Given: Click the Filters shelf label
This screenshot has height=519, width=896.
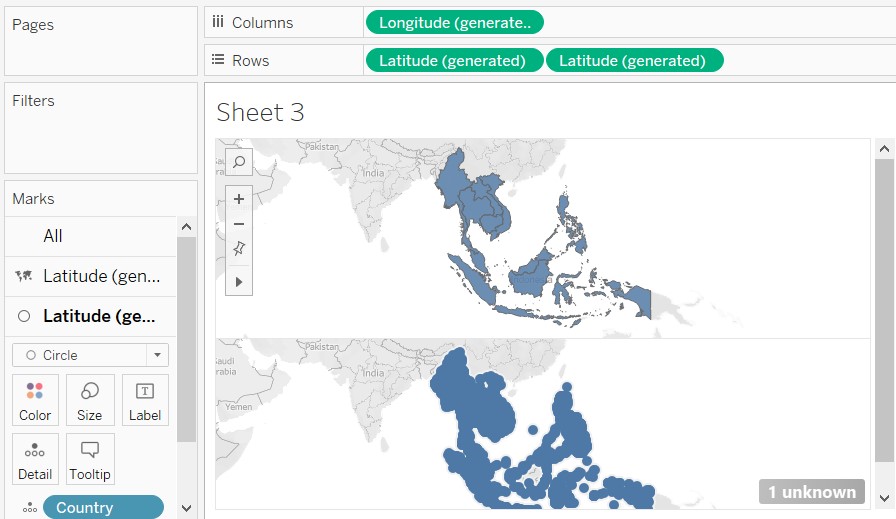Looking at the screenshot, I should 33,101.
